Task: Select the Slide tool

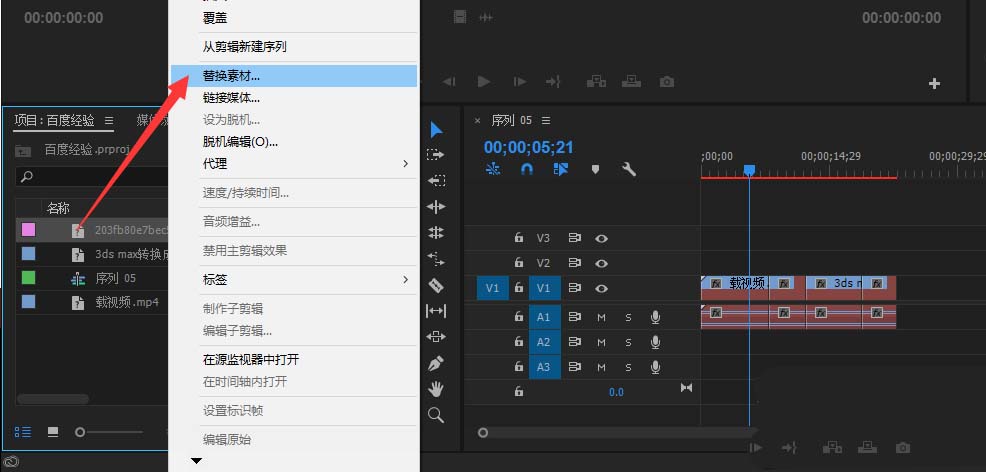Action: 436,337
